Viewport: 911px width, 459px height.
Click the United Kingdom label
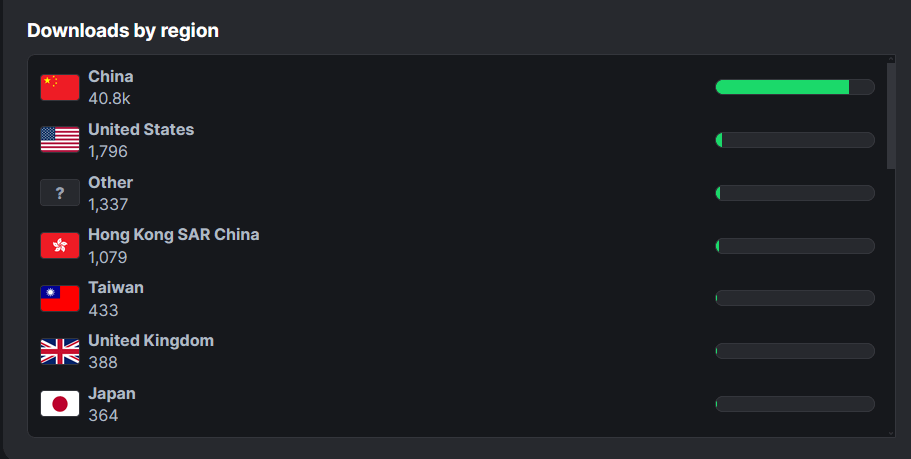tap(151, 341)
